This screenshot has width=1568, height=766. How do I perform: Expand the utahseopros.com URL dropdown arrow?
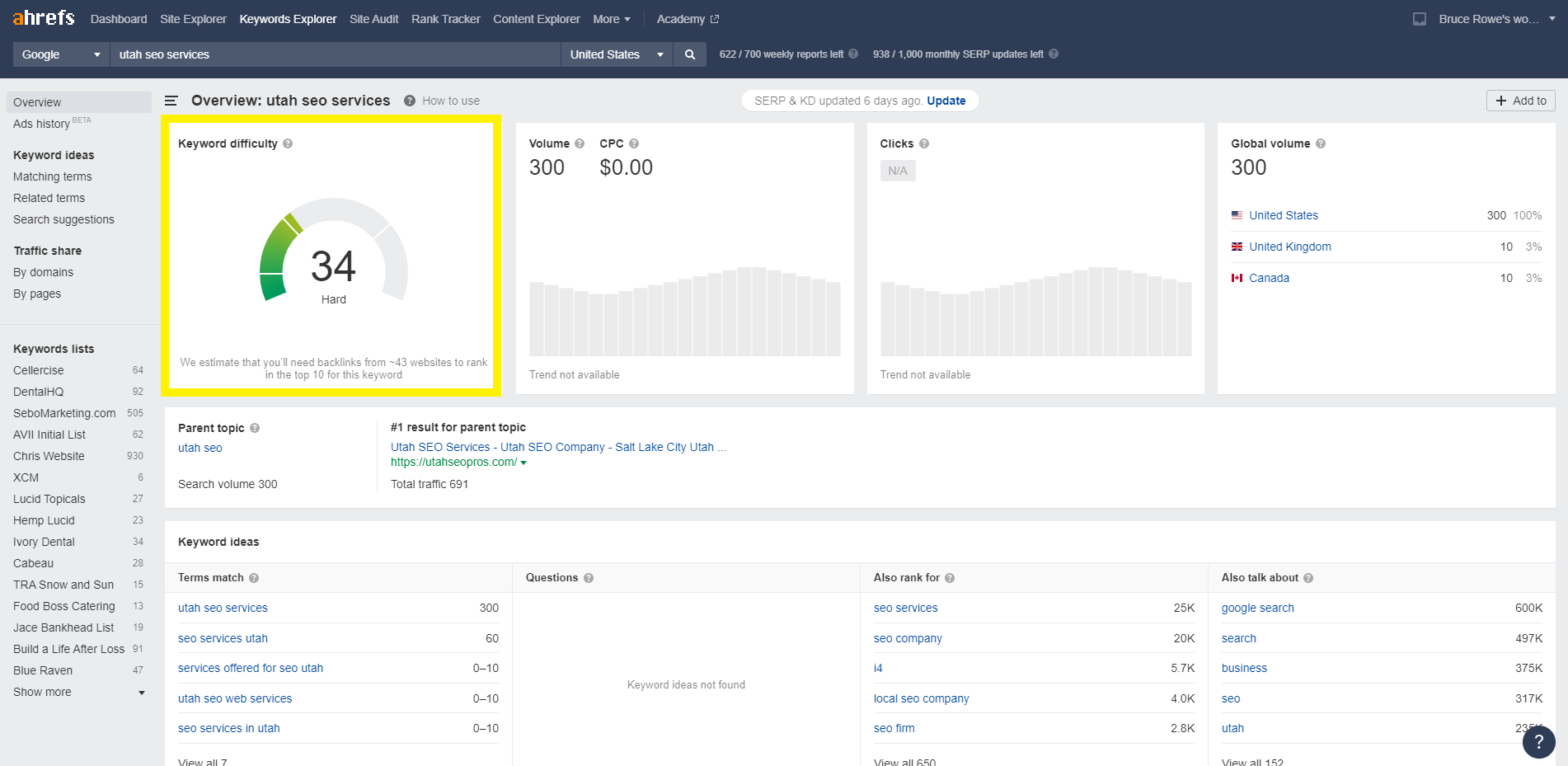pyautogui.click(x=523, y=463)
